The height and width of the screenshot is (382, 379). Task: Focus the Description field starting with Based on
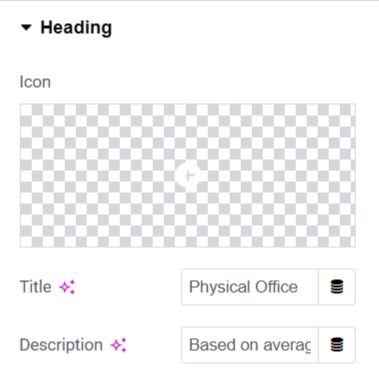[250, 345]
